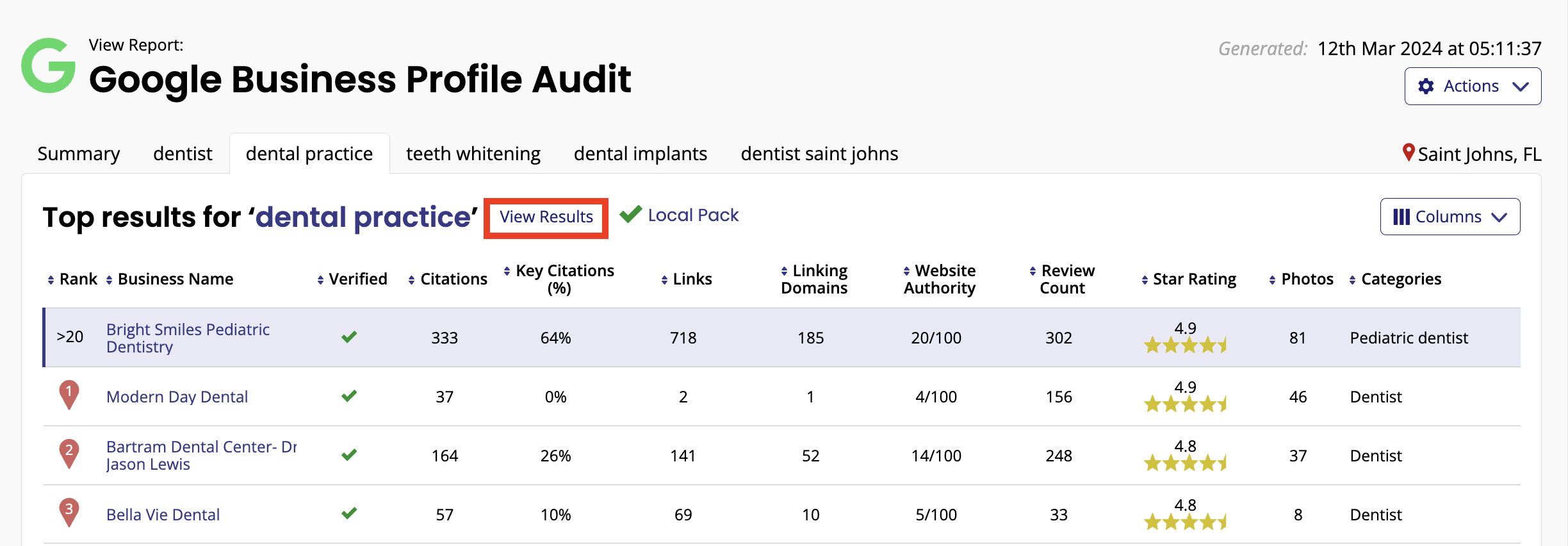Click the green Local Pack checkmark icon
Viewport: 1568px width, 546px height.
pyautogui.click(x=631, y=214)
